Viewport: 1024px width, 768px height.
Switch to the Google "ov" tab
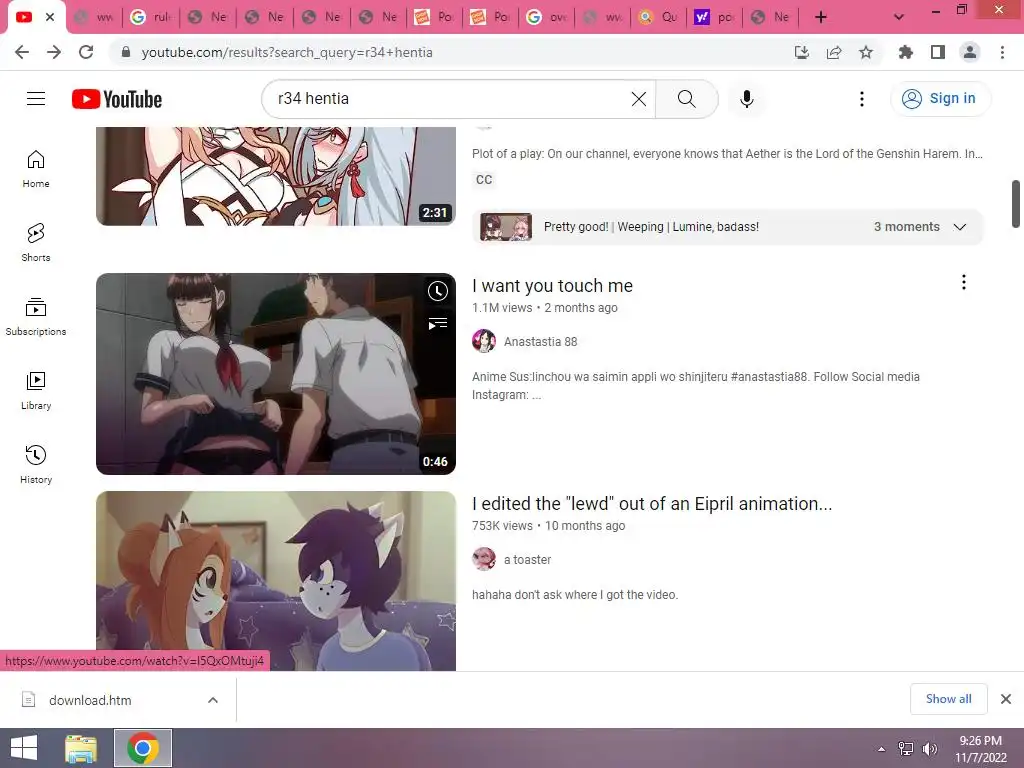[x=547, y=17]
